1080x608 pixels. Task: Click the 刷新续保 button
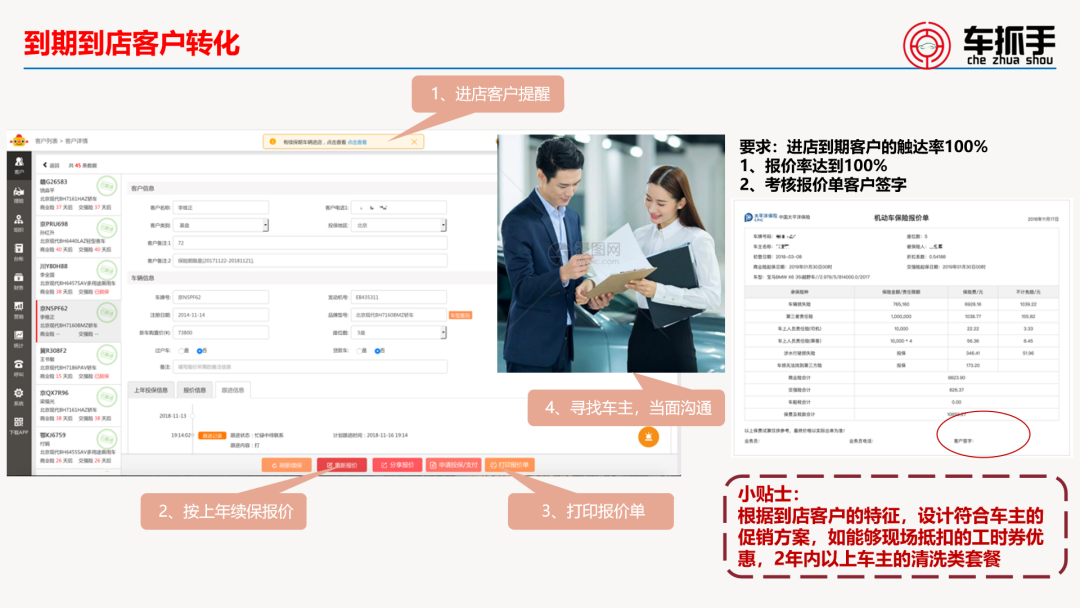(287, 465)
